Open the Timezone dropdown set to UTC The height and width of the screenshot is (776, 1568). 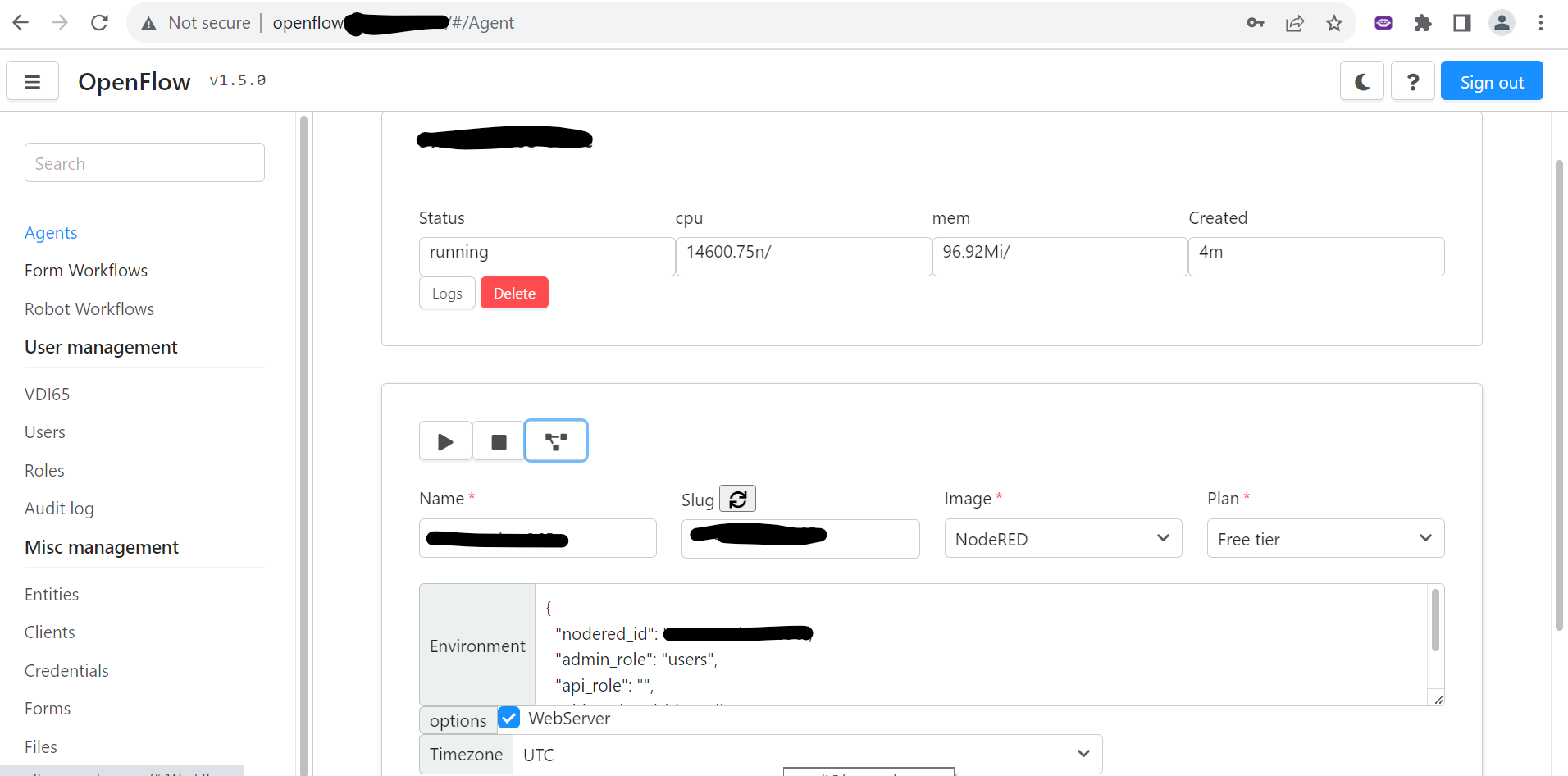[x=807, y=754]
